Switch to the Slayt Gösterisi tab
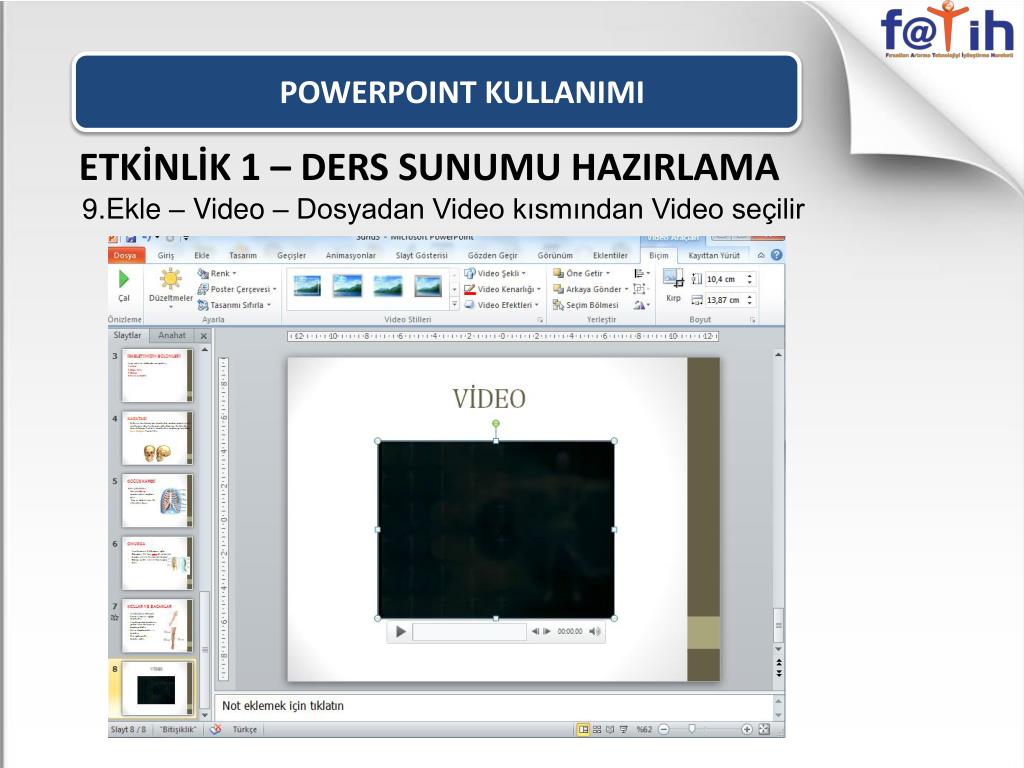1024x768 pixels. pos(421,255)
